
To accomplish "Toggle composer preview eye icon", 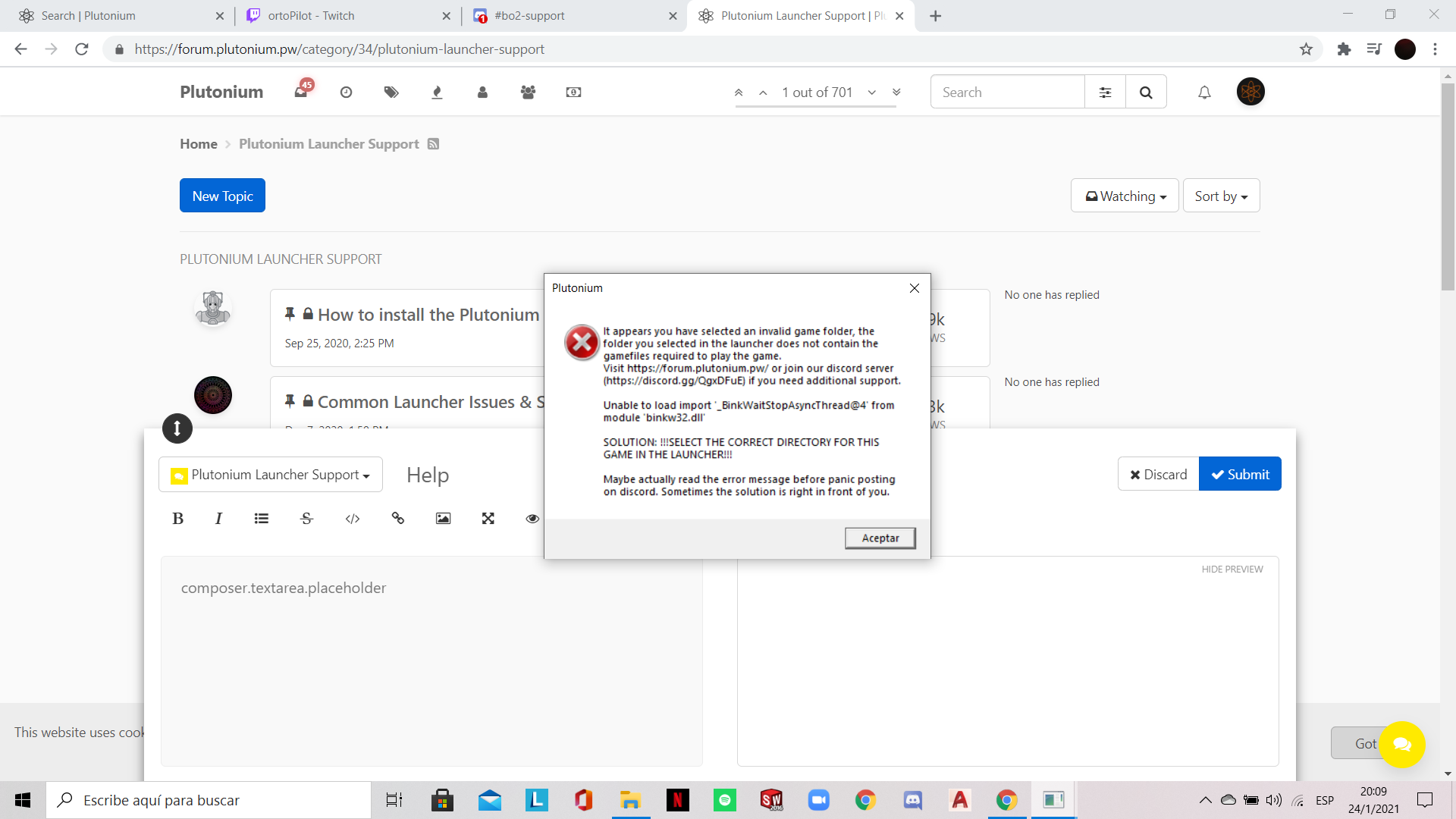I will [532, 518].
